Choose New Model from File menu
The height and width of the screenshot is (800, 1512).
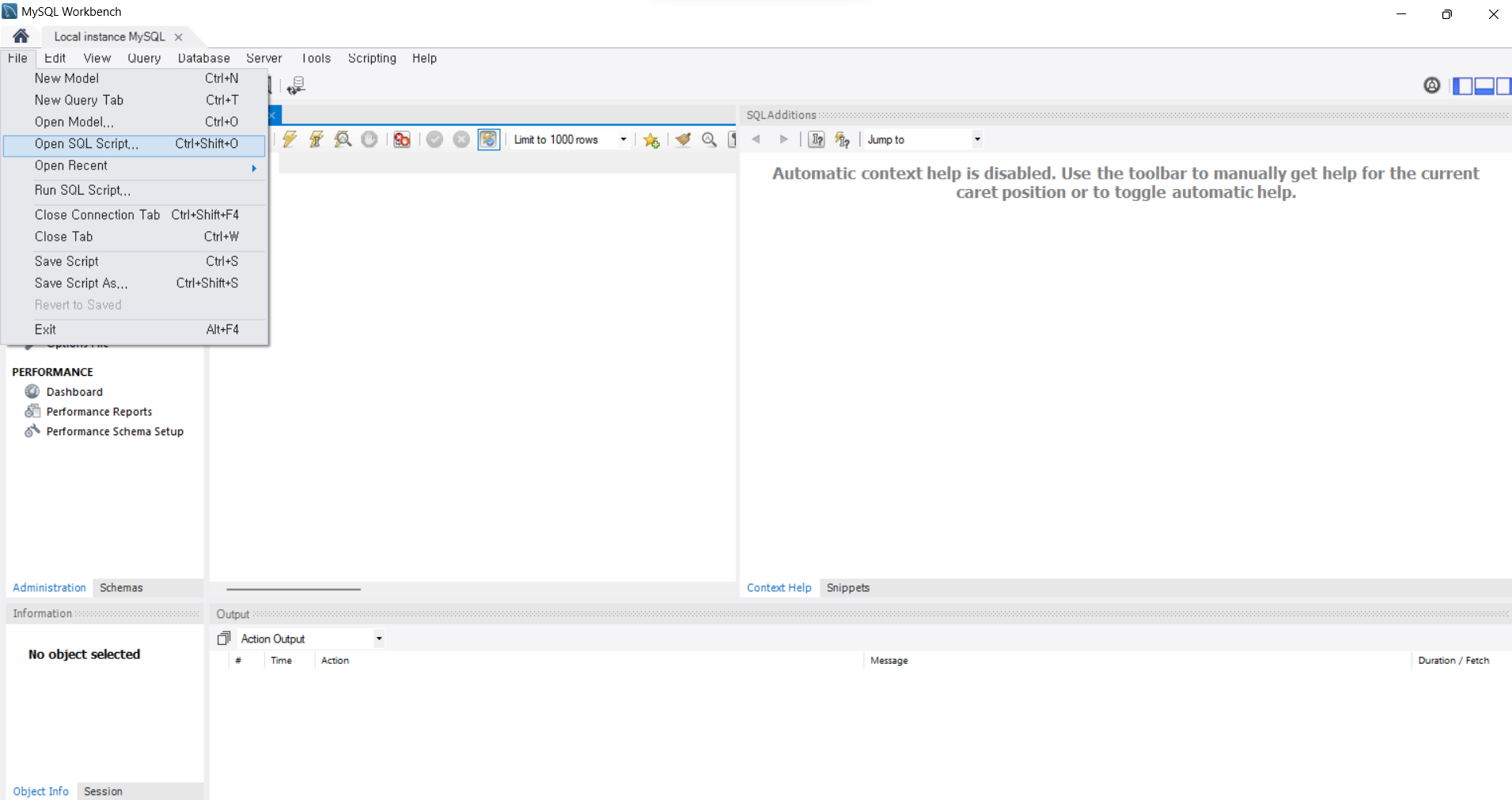135,78
